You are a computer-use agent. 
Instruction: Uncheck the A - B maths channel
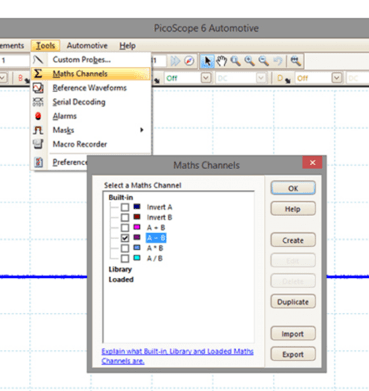tap(125, 238)
